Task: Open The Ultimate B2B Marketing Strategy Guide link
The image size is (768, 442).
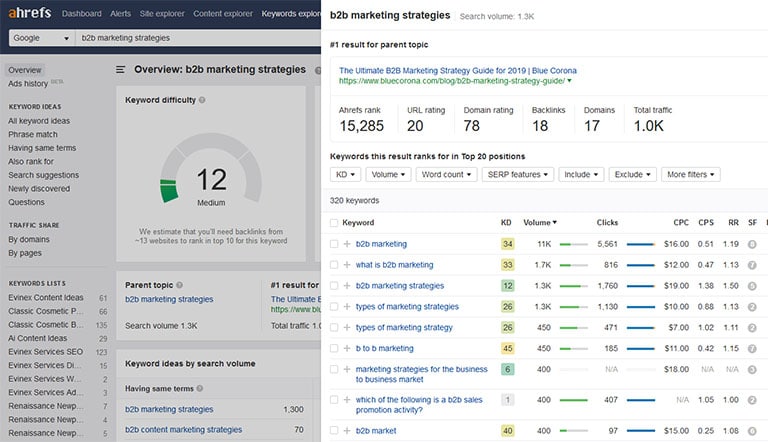Action: [457, 71]
